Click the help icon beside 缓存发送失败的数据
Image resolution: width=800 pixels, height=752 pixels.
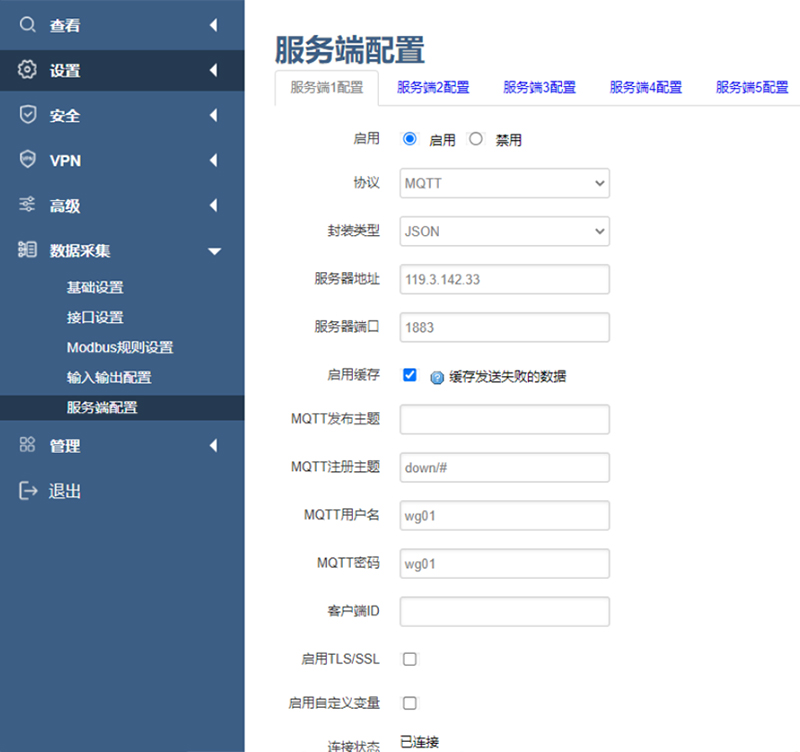pyautogui.click(x=436, y=377)
